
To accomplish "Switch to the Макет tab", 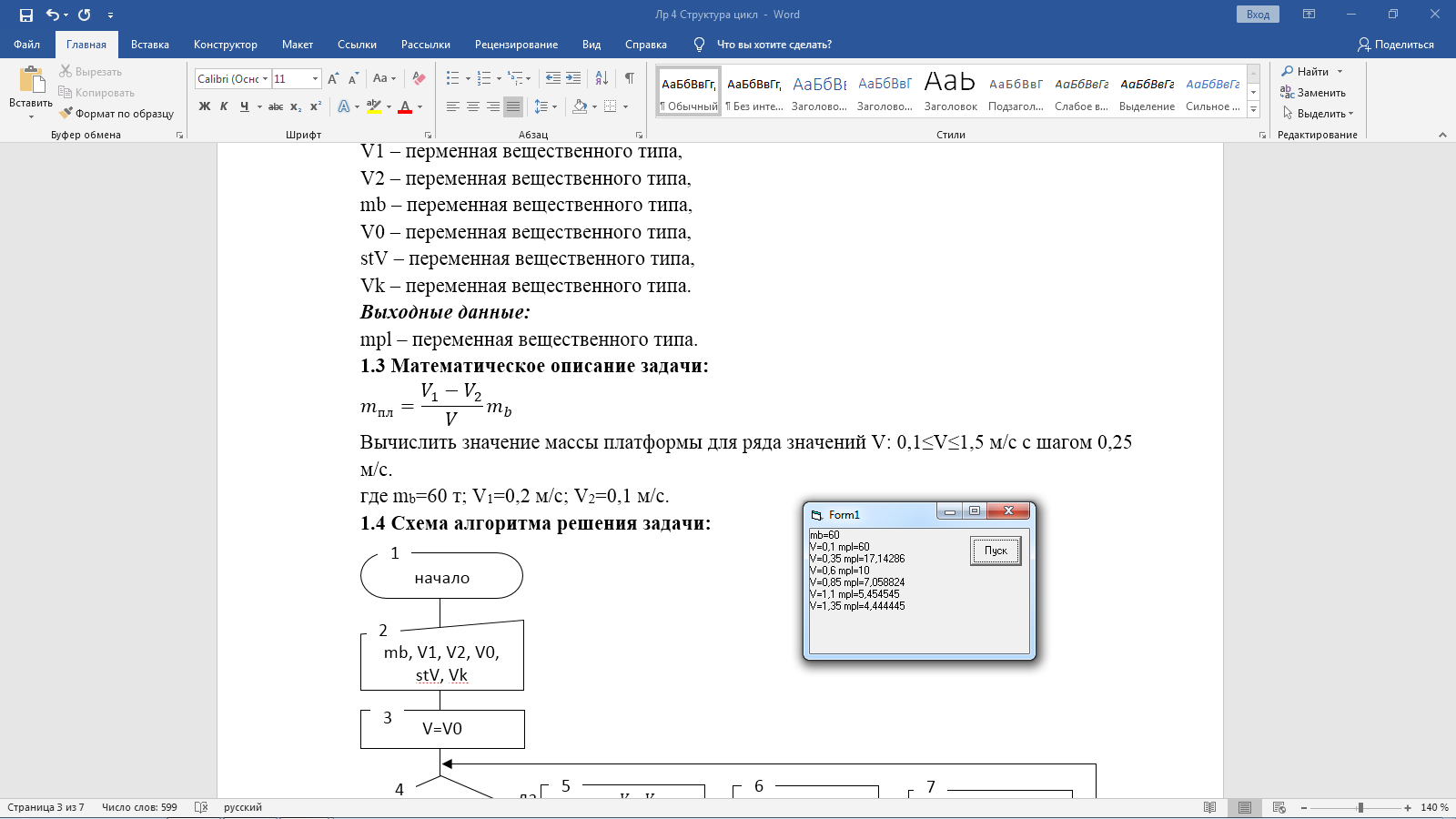I will [x=298, y=45].
